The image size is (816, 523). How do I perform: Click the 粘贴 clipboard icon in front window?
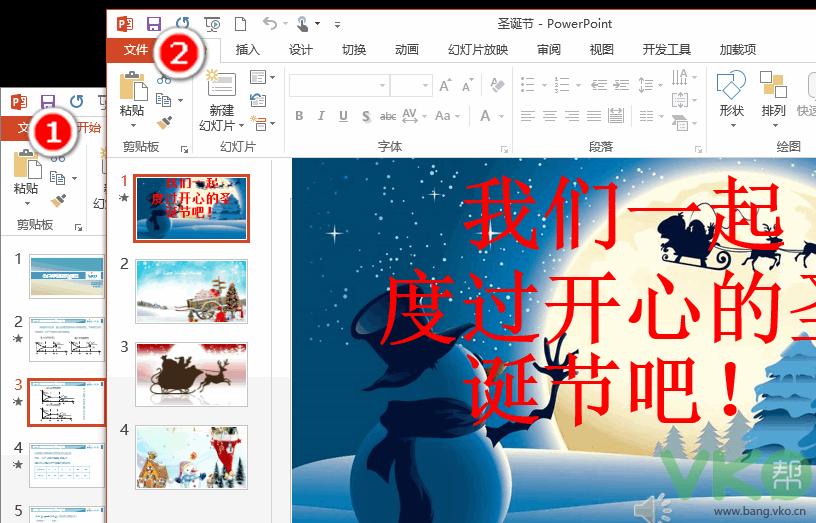point(133,85)
